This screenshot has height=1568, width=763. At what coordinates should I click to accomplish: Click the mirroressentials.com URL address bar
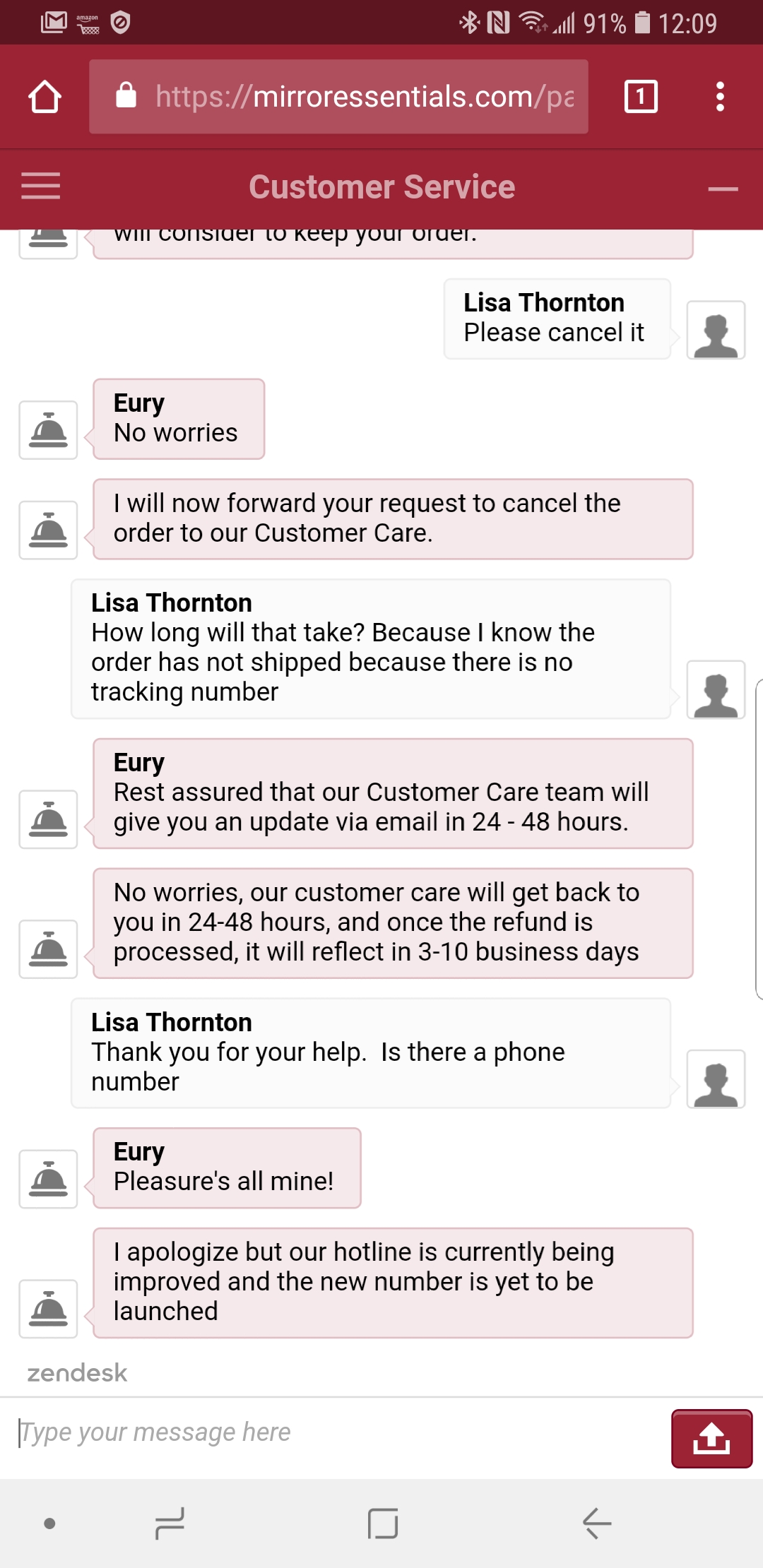[x=338, y=97]
